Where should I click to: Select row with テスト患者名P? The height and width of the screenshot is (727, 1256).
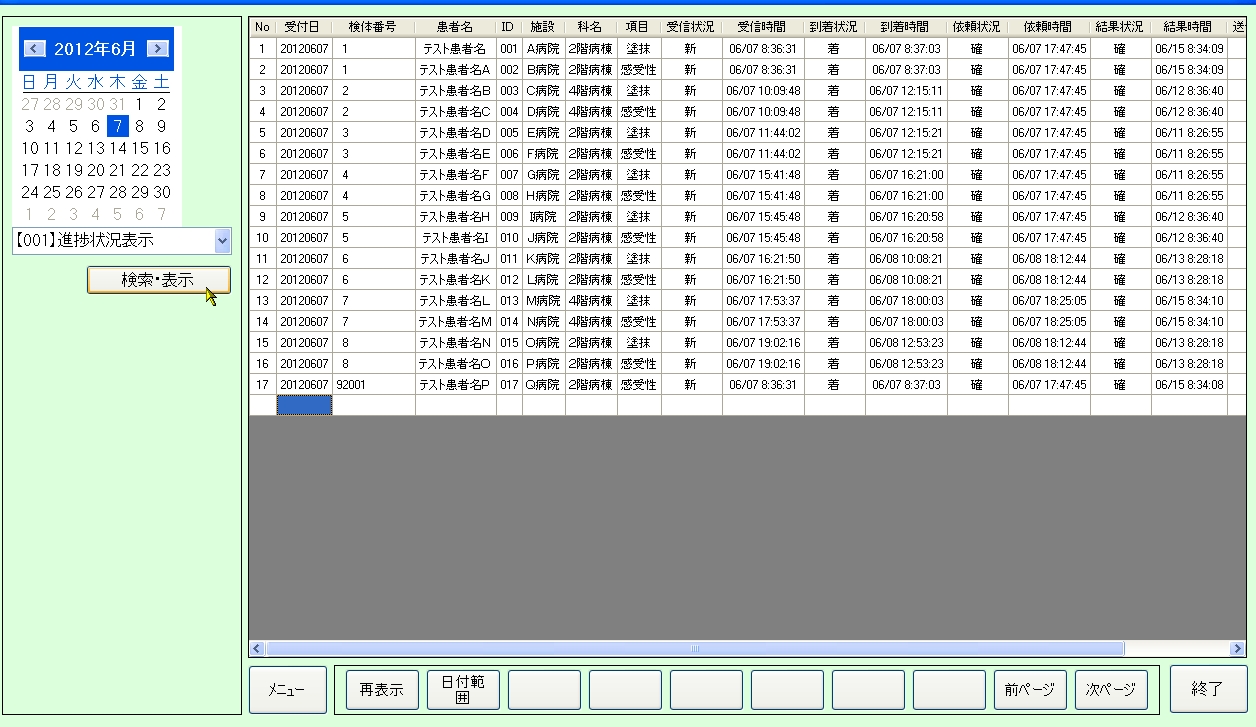455,384
